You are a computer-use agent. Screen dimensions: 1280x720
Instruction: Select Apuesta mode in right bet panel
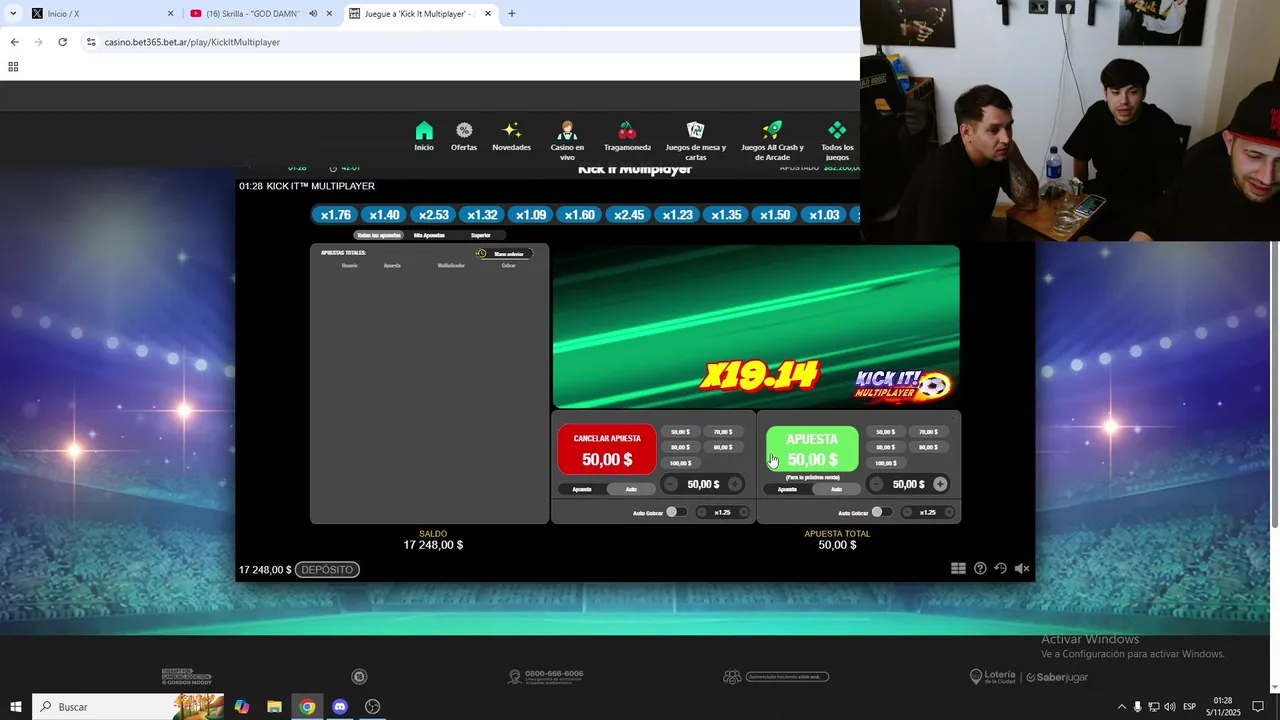787,489
